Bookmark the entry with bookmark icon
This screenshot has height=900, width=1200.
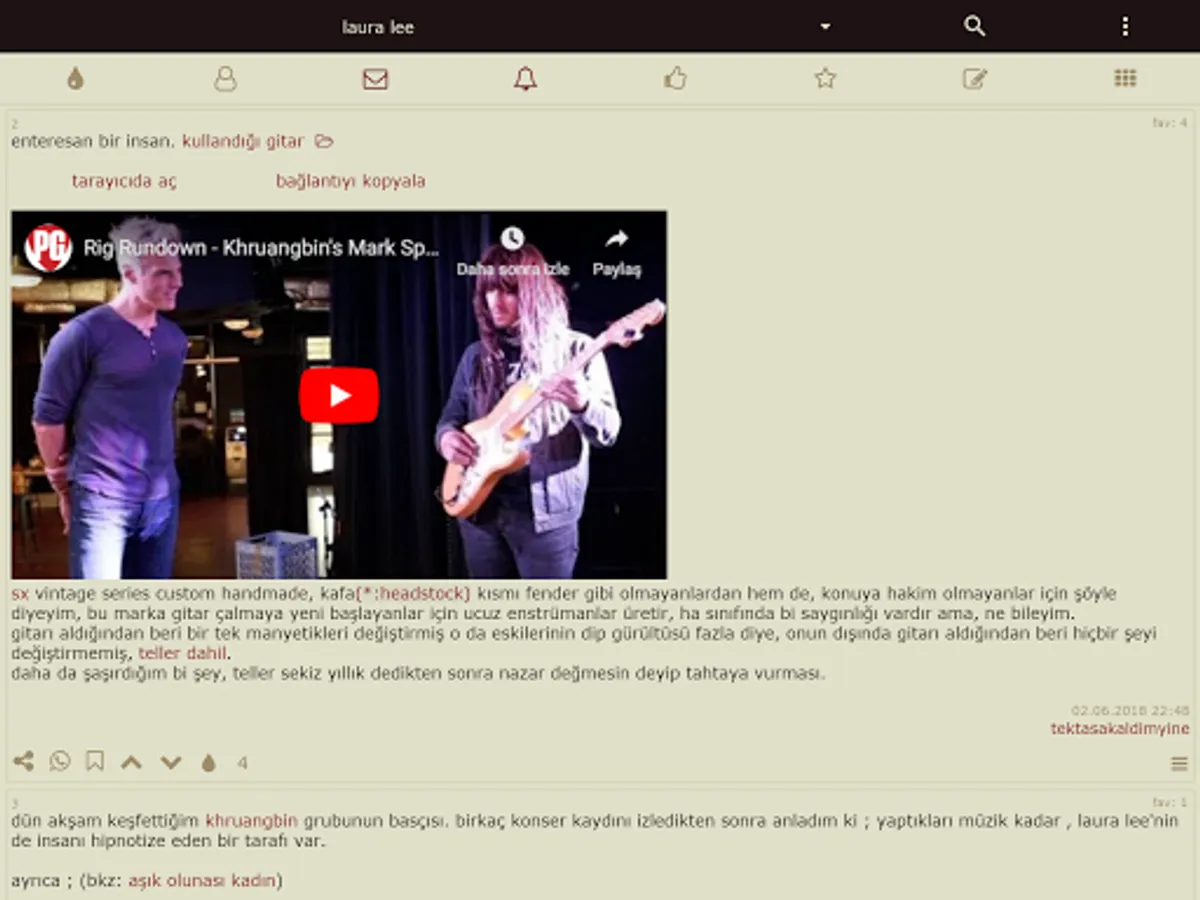[x=95, y=762]
